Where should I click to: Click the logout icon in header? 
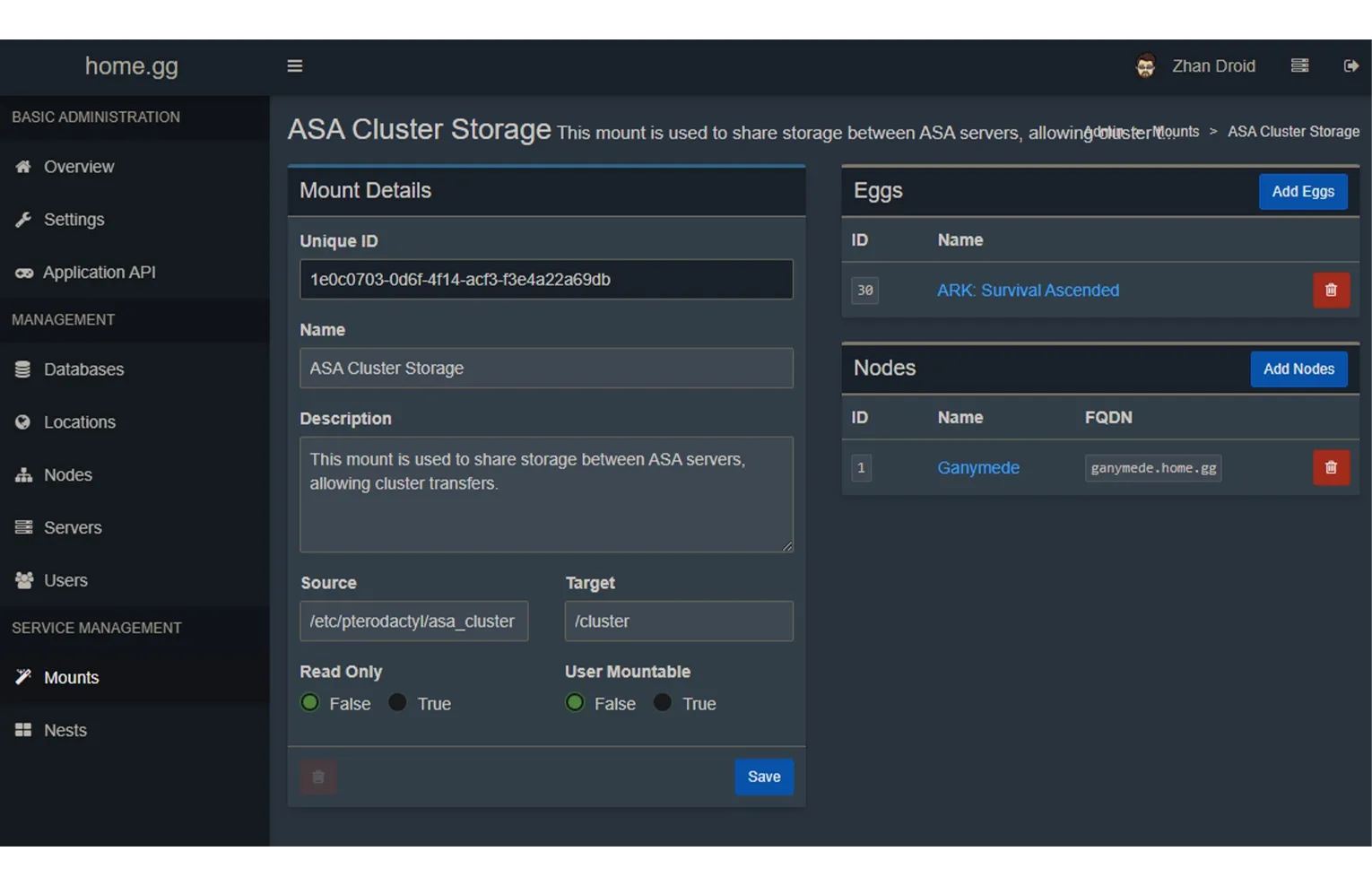1350,65
